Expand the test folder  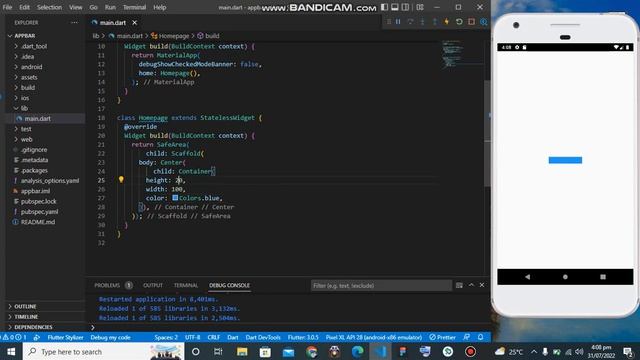click(x=26, y=129)
